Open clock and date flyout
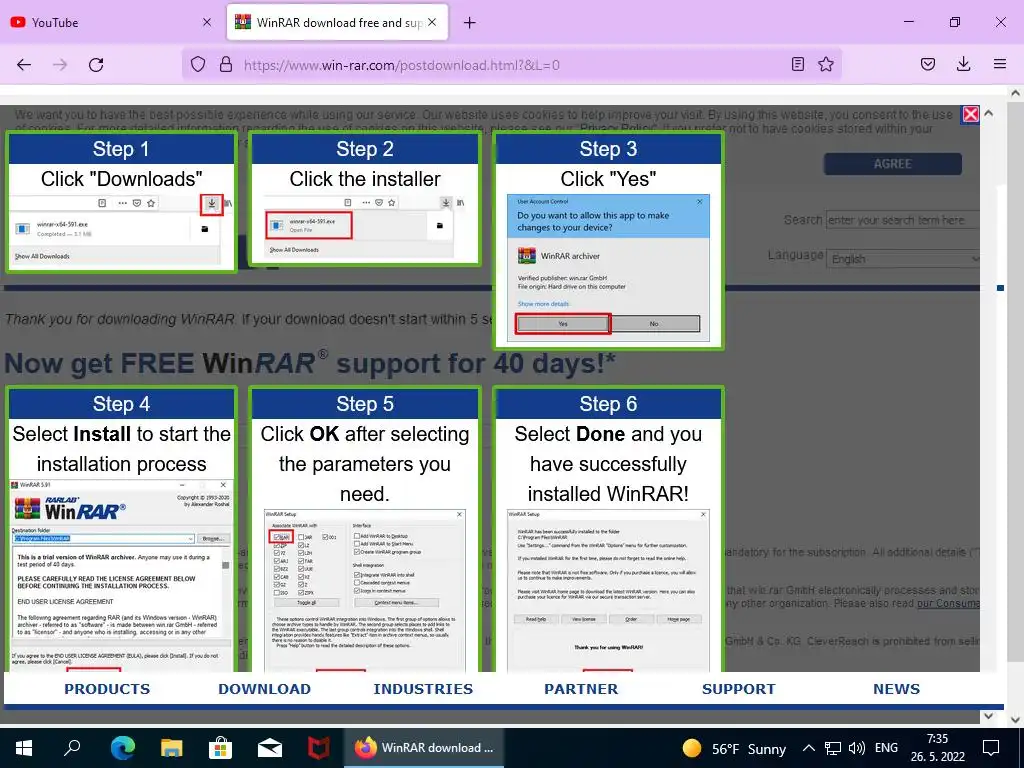 coord(938,748)
